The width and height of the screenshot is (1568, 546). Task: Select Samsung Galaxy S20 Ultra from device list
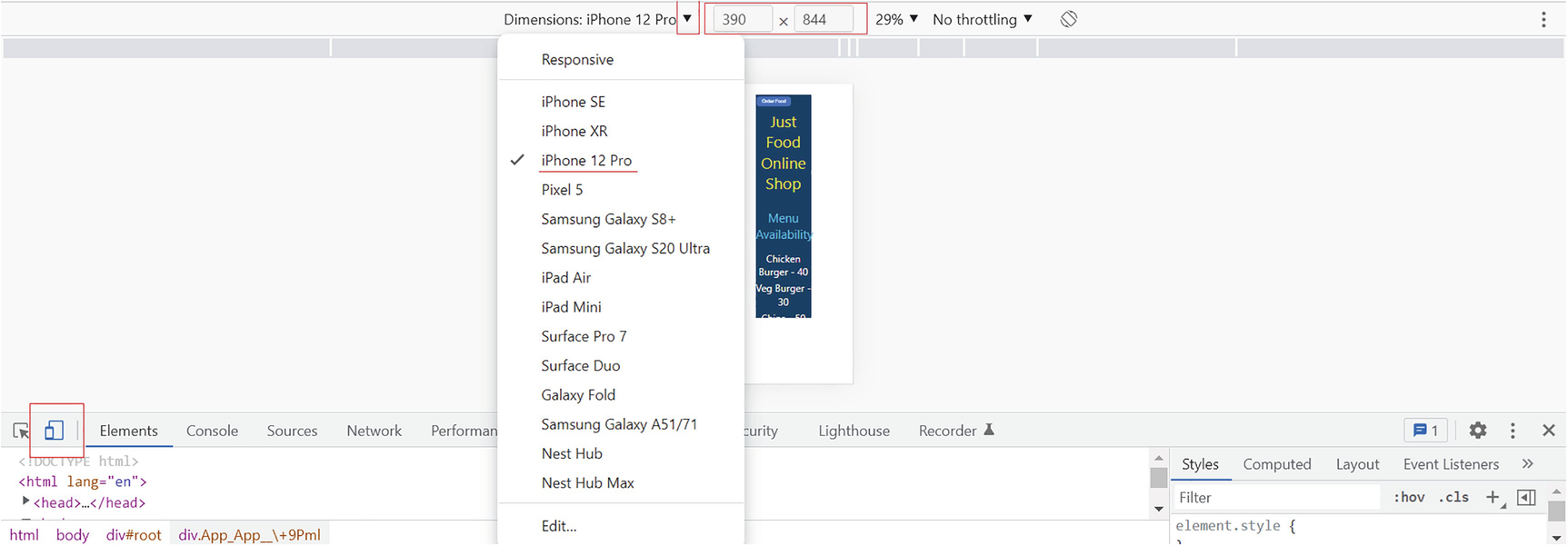coord(625,248)
